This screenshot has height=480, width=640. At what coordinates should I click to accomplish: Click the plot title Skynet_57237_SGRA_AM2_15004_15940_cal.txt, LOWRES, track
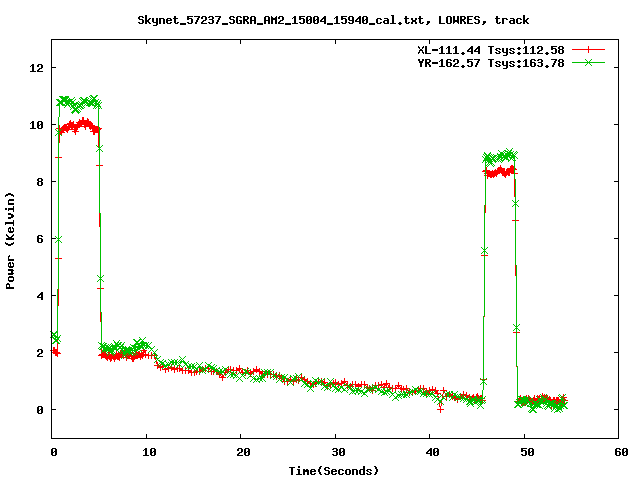click(x=333, y=20)
